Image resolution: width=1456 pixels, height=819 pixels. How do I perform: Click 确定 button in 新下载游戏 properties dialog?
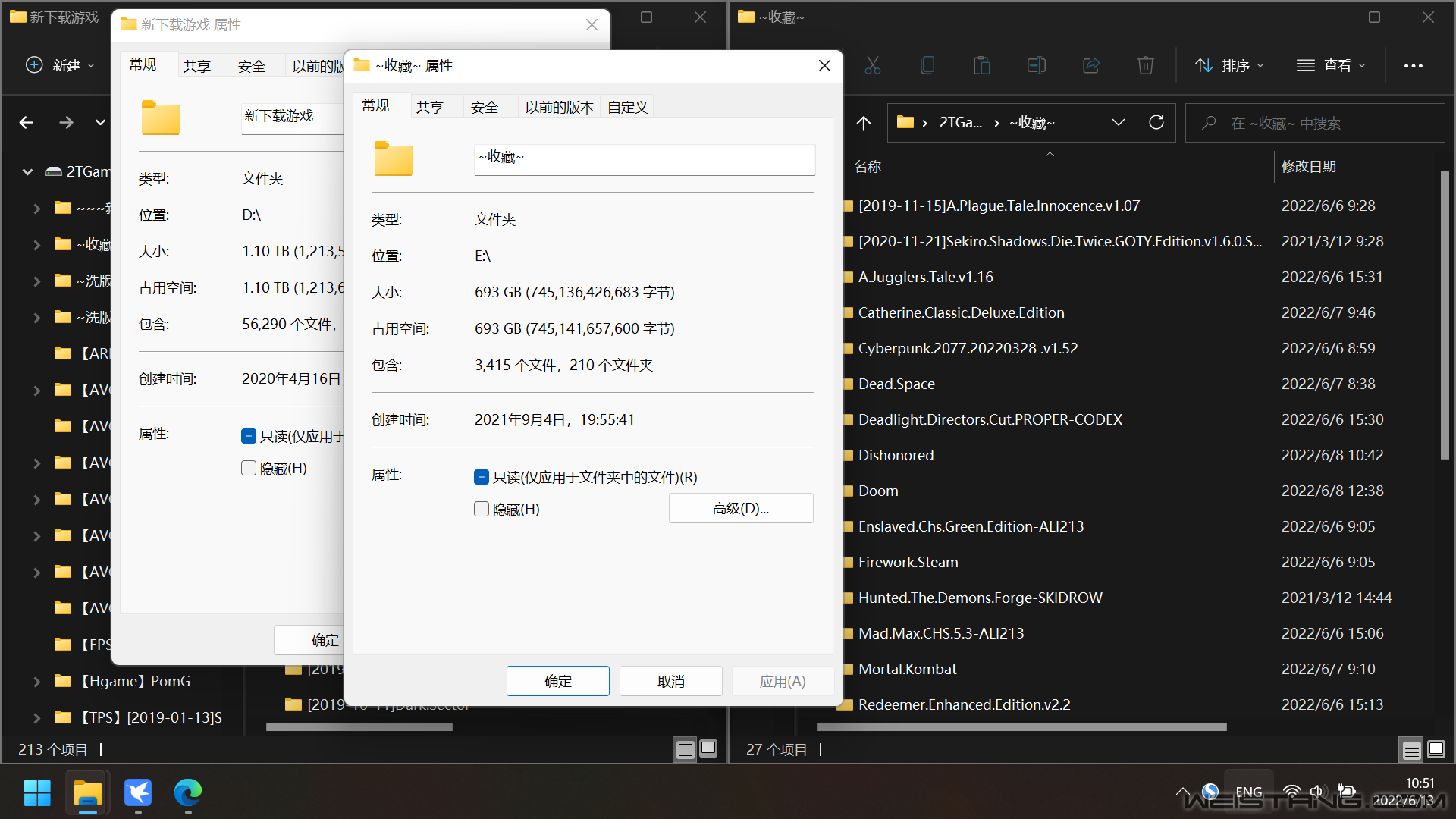click(309, 640)
